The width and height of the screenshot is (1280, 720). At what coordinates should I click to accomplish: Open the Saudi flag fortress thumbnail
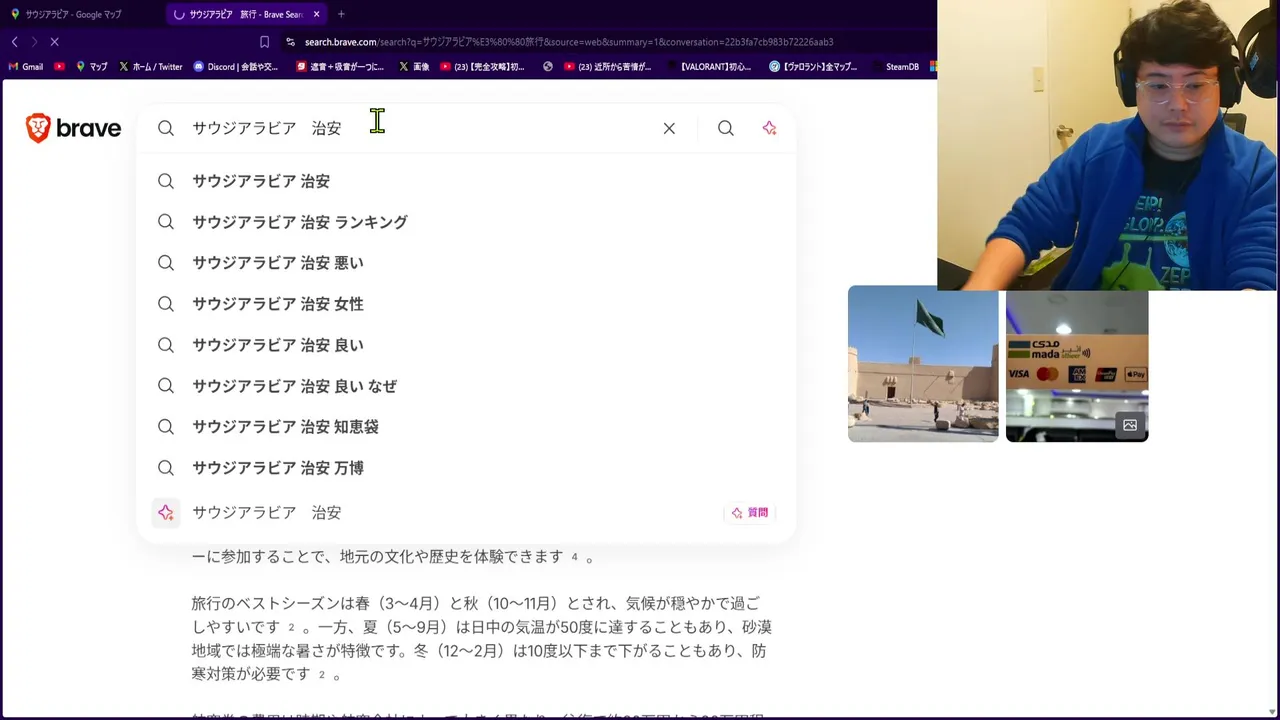pos(923,364)
